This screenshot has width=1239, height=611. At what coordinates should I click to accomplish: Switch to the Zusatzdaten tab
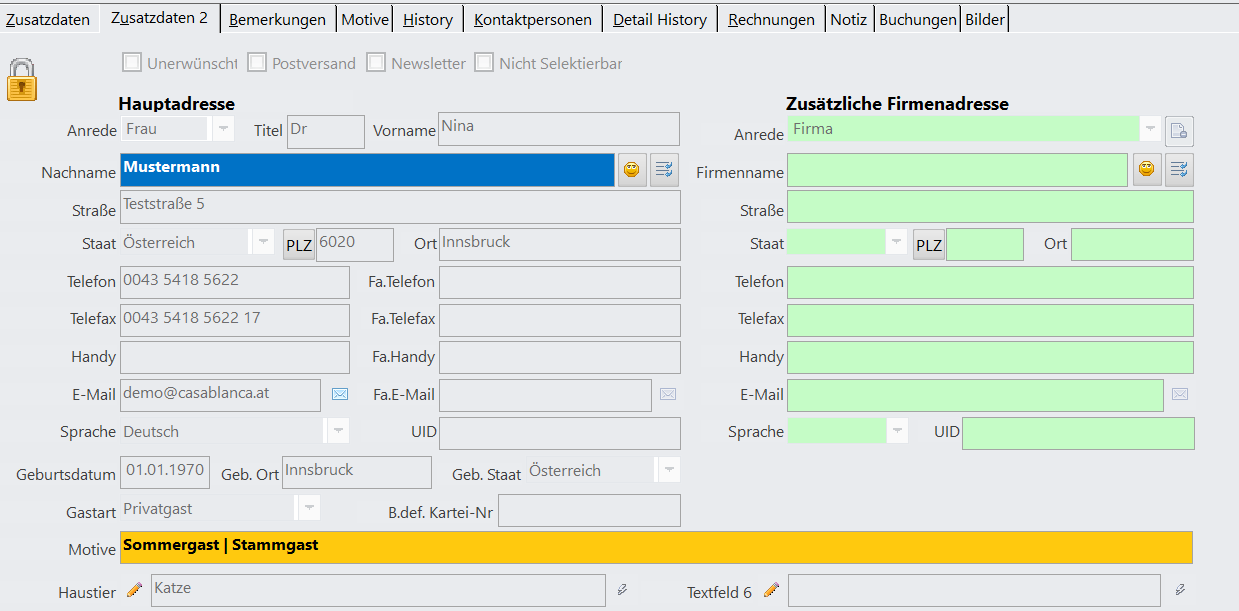click(48, 20)
